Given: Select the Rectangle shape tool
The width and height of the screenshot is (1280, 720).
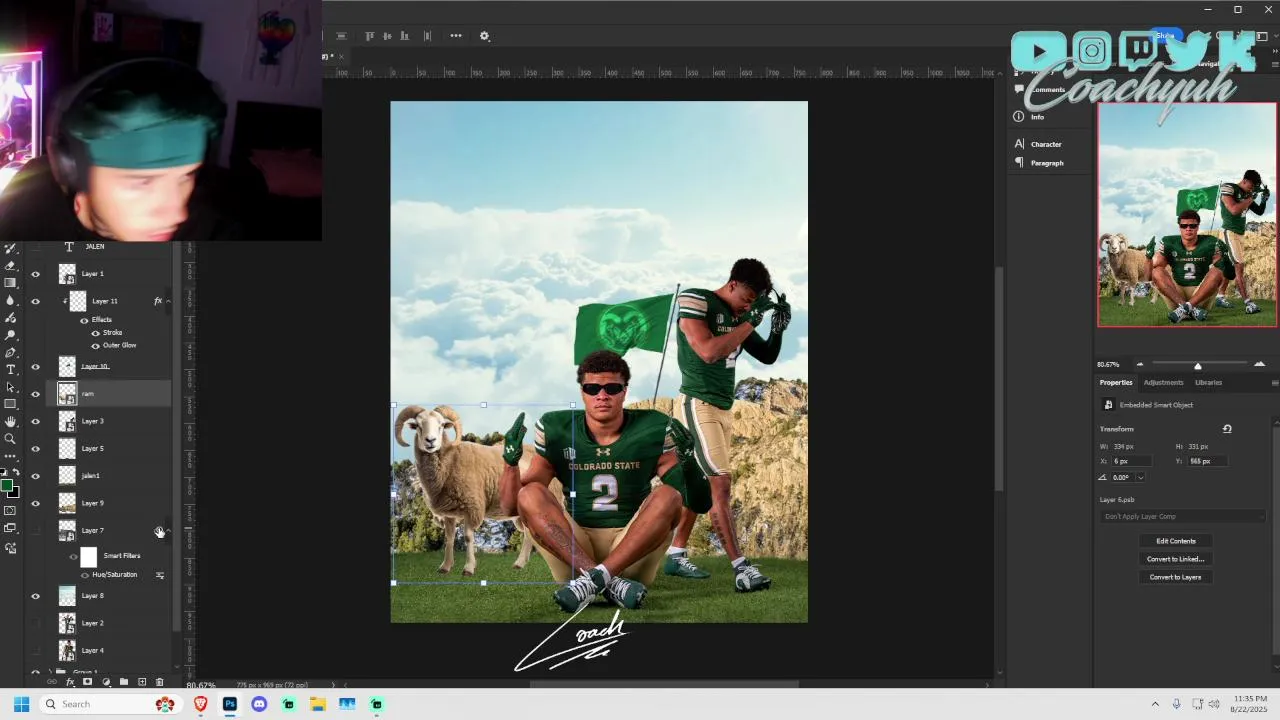Looking at the screenshot, I should click(x=10, y=404).
